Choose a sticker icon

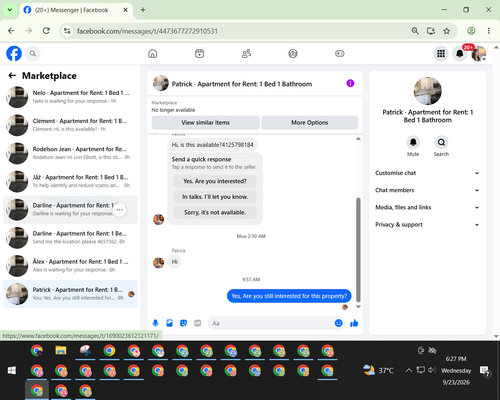pos(183,323)
